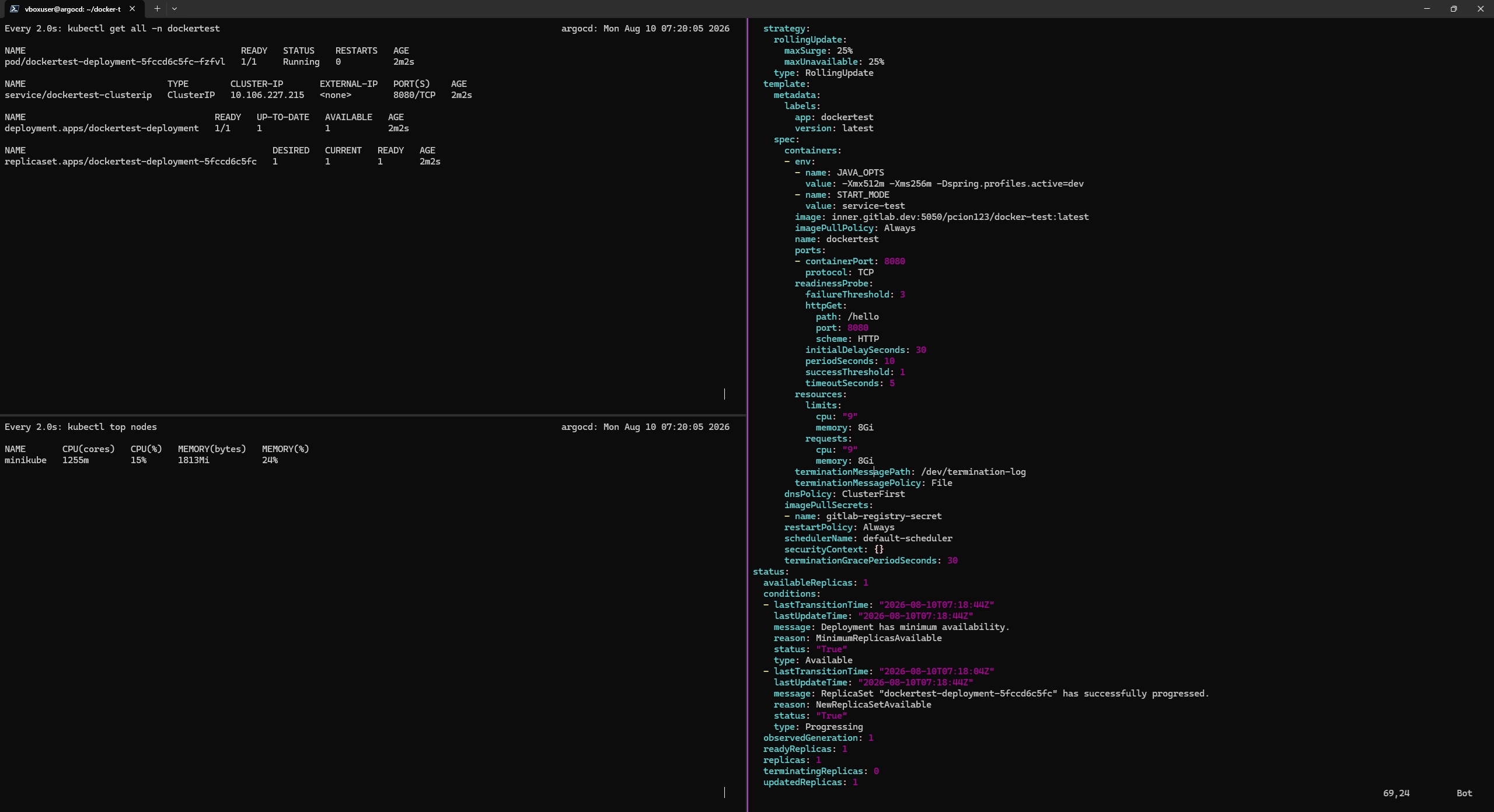Click message 'Deployment has minimum availability.'
The height and width of the screenshot is (812, 1494).
click(x=915, y=627)
